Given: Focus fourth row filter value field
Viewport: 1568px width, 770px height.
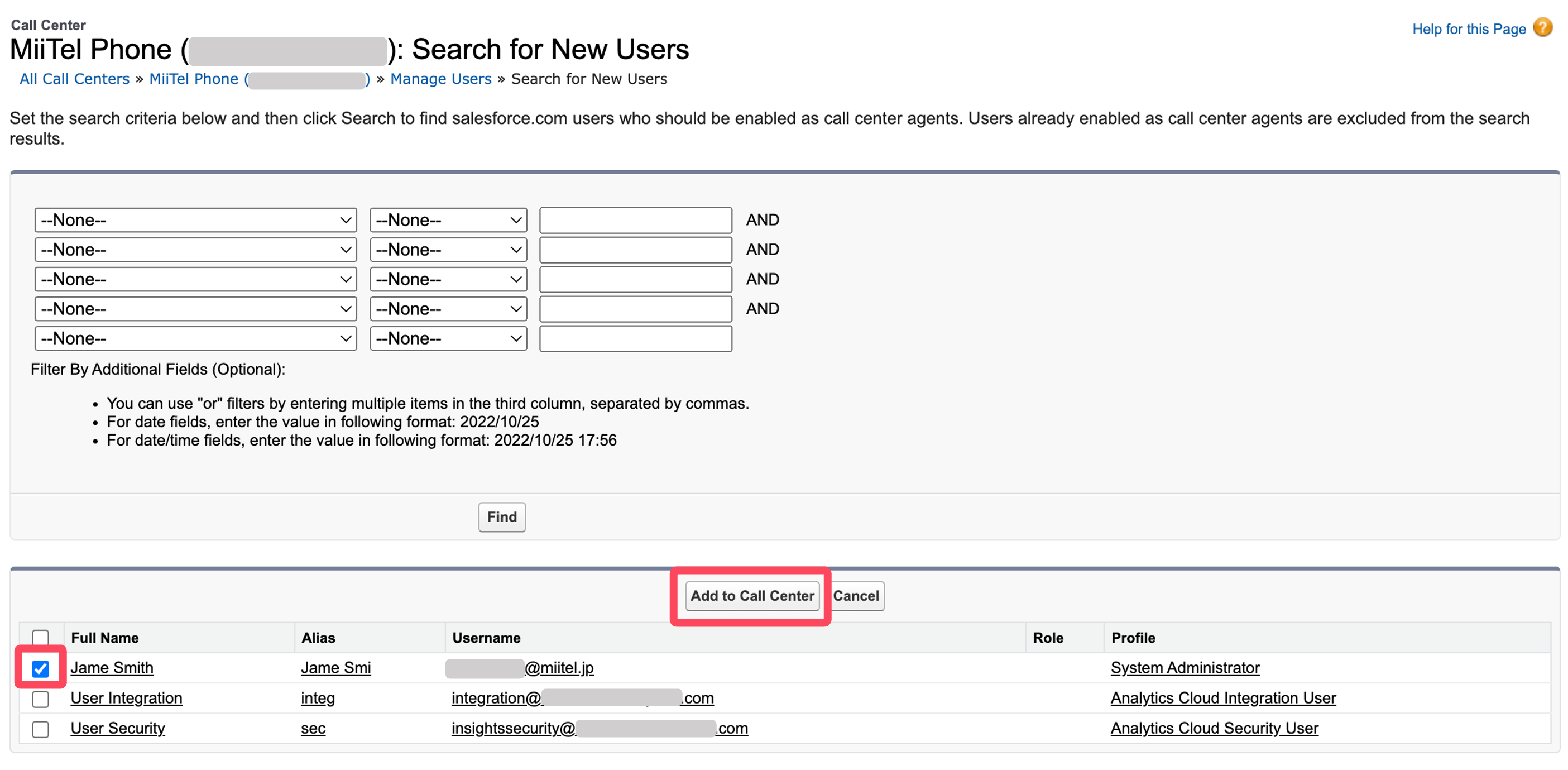Looking at the screenshot, I should click(635, 309).
